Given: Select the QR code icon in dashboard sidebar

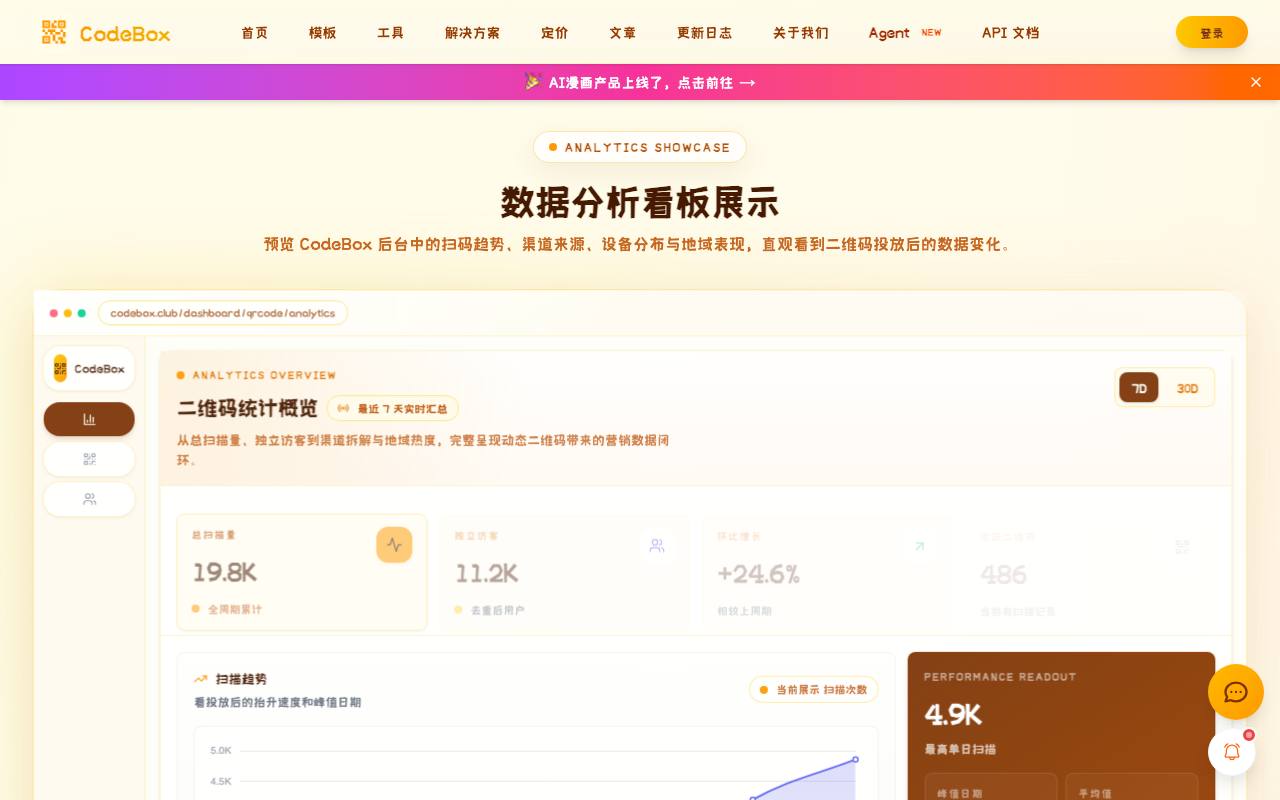Looking at the screenshot, I should [89, 459].
